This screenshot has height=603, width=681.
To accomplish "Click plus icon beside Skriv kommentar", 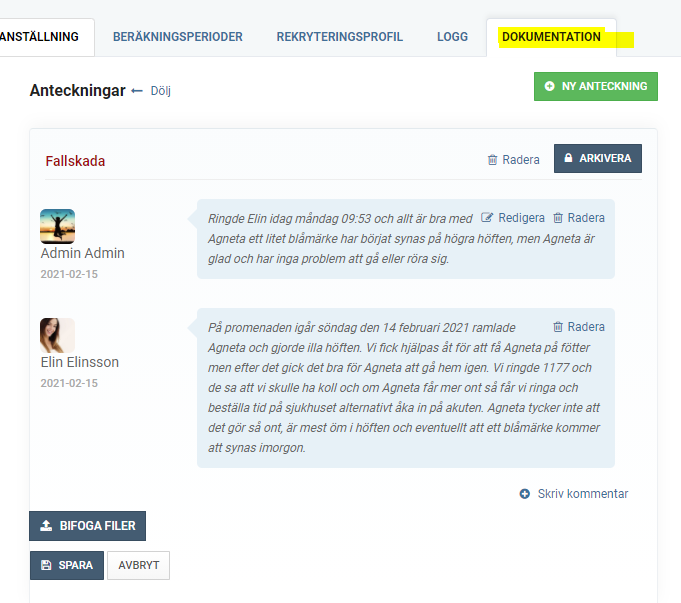I will point(525,494).
